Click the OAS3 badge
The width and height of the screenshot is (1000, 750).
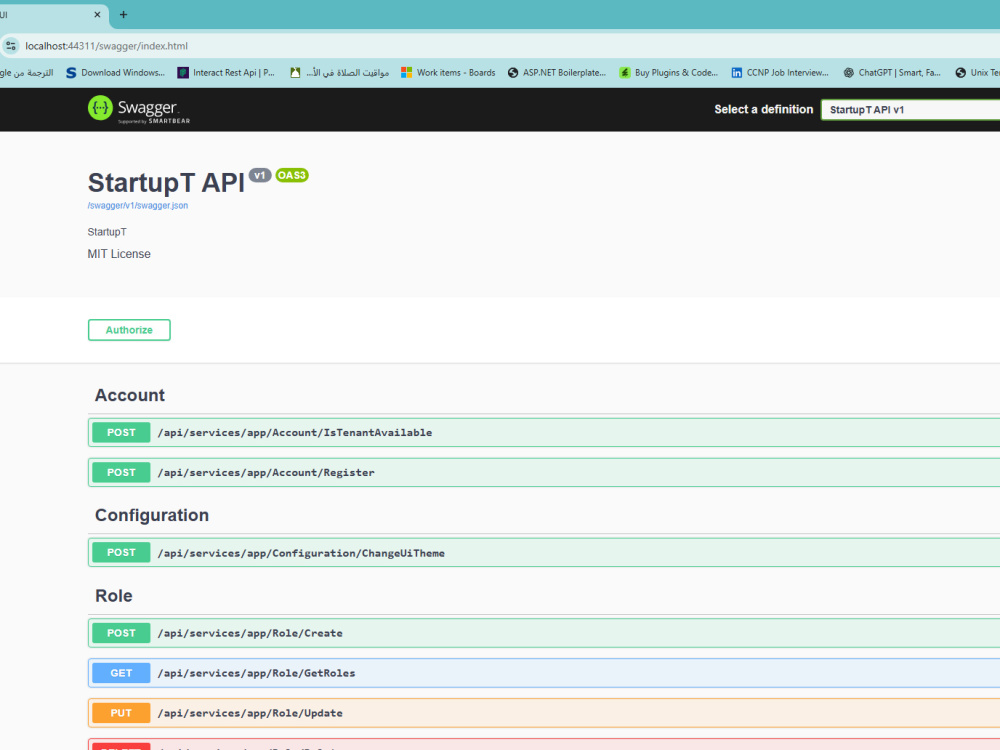pos(292,175)
